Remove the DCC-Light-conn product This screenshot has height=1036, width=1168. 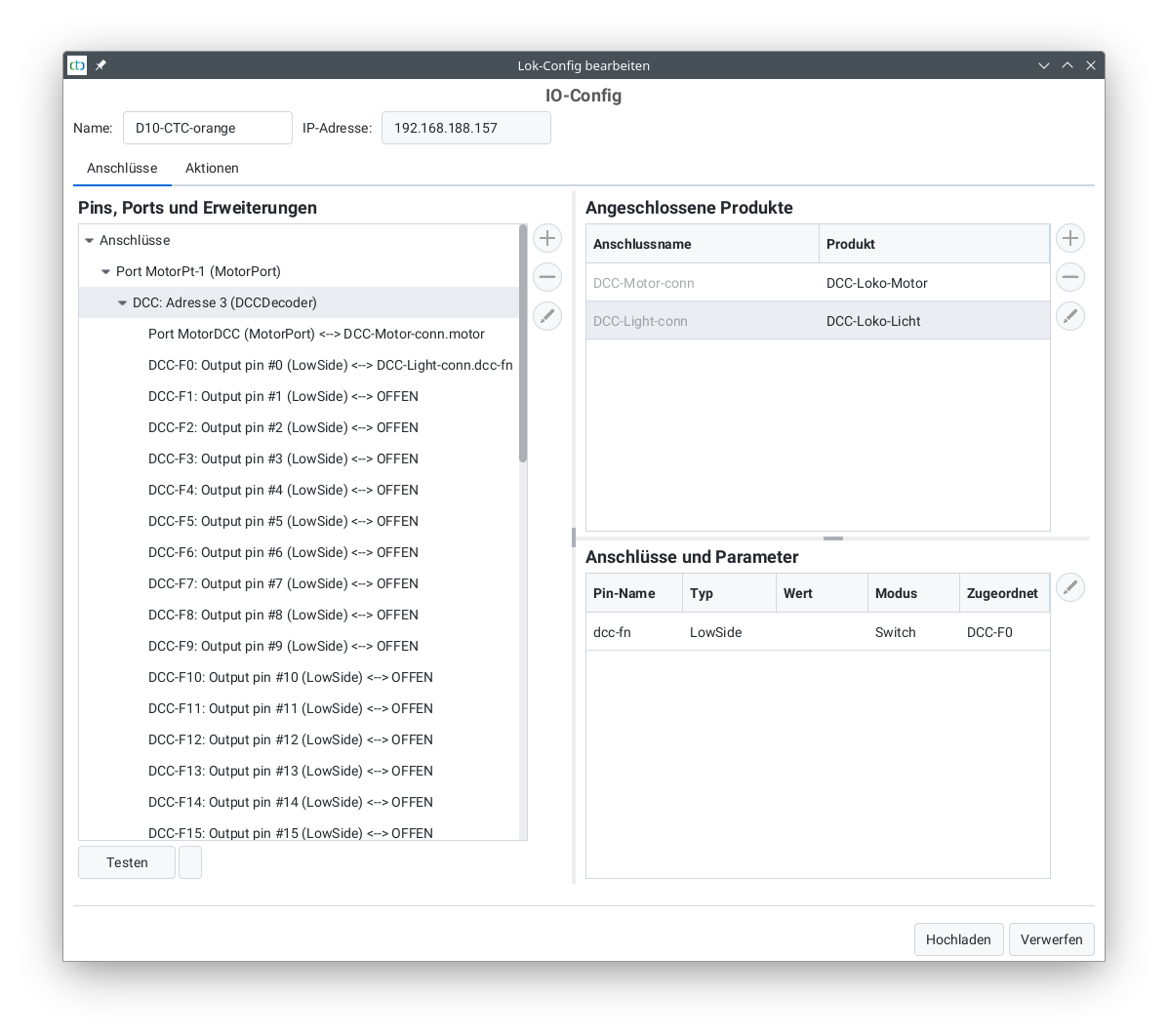(x=1069, y=276)
